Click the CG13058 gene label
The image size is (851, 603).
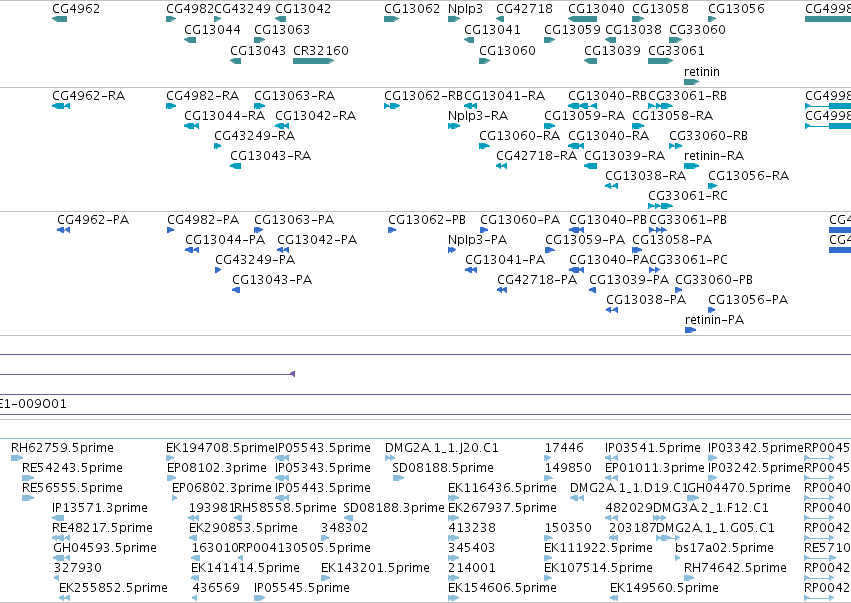(x=661, y=9)
